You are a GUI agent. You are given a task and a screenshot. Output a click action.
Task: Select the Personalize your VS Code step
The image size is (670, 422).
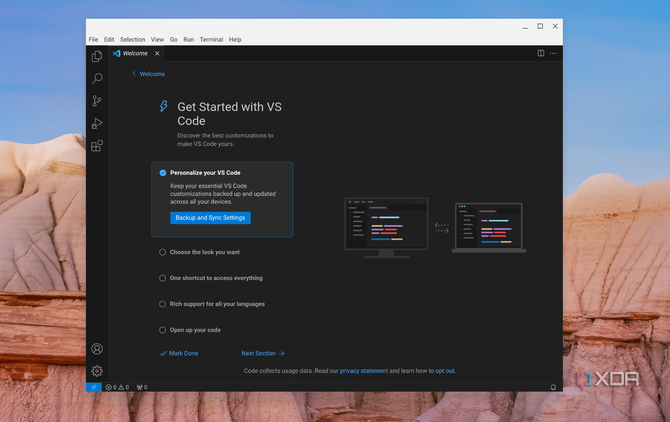(222, 199)
